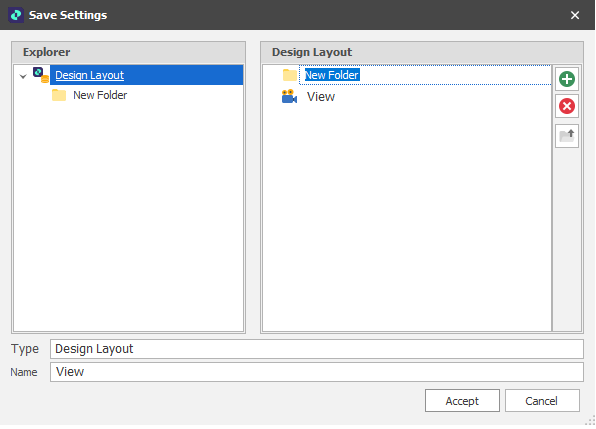Select New Folder text in Explorer tree
Screen dimensions: 596x429
pyautogui.click(x=100, y=95)
